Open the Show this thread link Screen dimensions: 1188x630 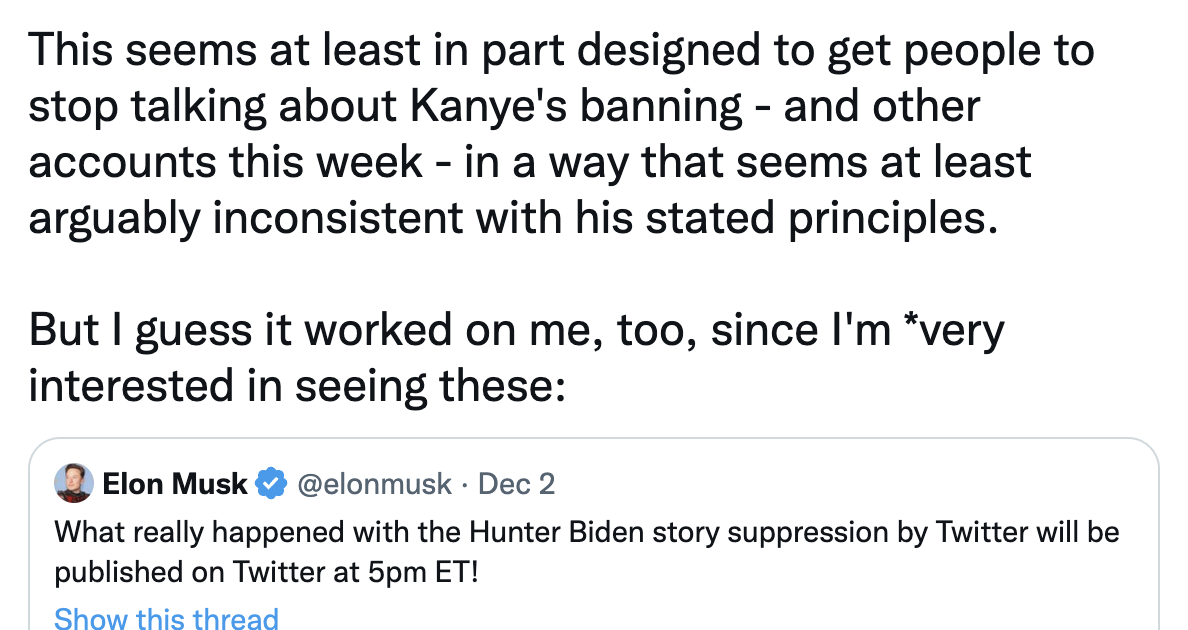pos(166,619)
